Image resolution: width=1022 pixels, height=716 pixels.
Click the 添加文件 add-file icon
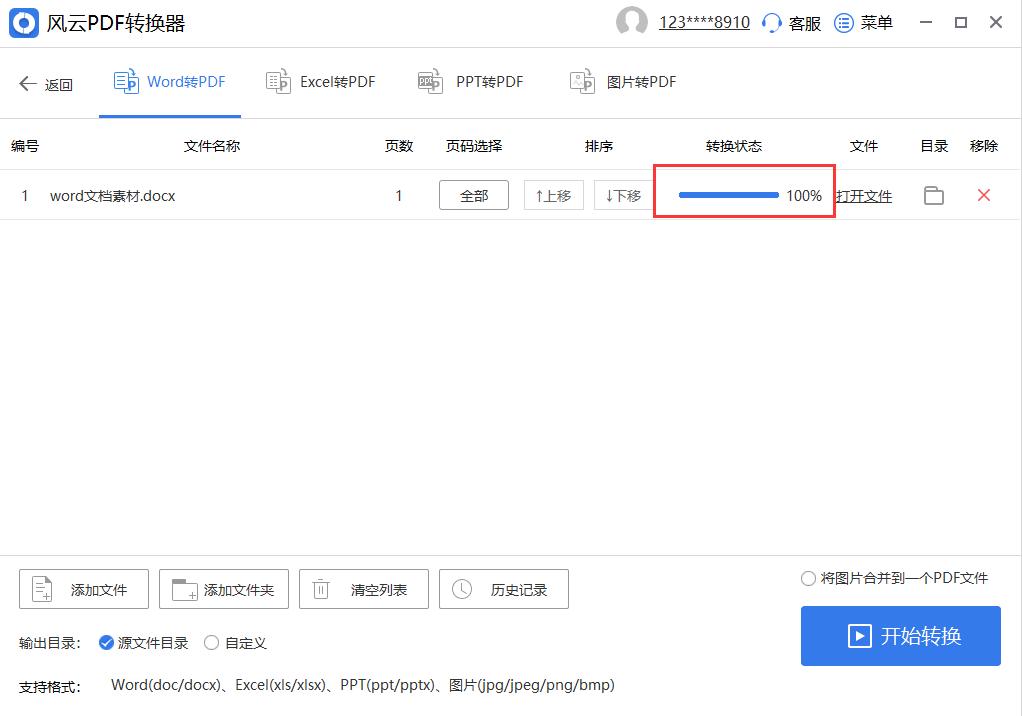[x=40, y=589]
